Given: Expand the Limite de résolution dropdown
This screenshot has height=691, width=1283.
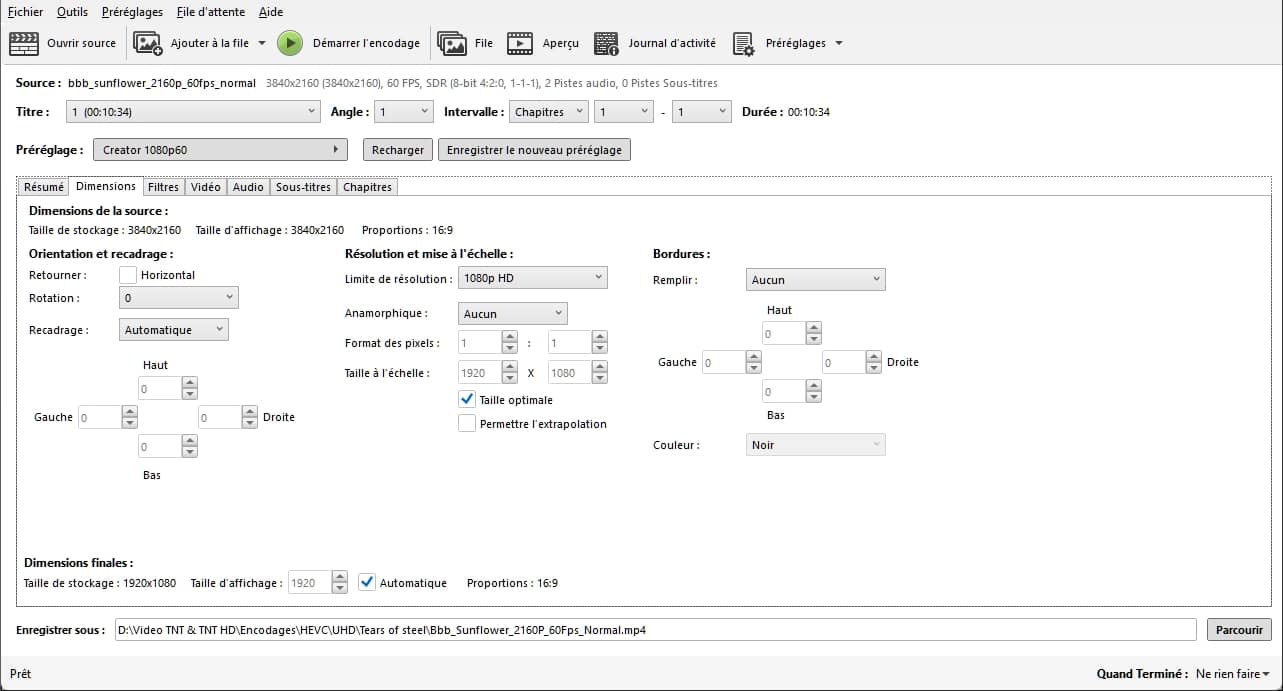Looking at the screenshot, I should 532,278.
